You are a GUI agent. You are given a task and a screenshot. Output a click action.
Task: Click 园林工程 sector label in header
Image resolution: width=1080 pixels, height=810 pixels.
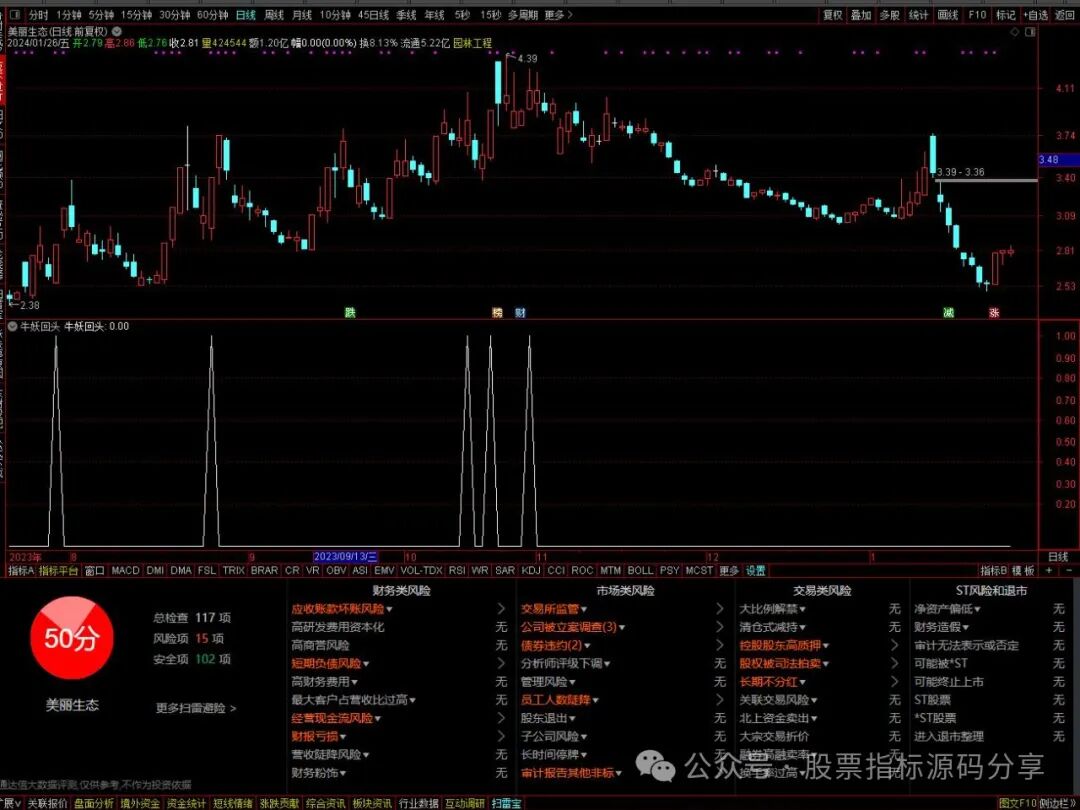(472, 43)
